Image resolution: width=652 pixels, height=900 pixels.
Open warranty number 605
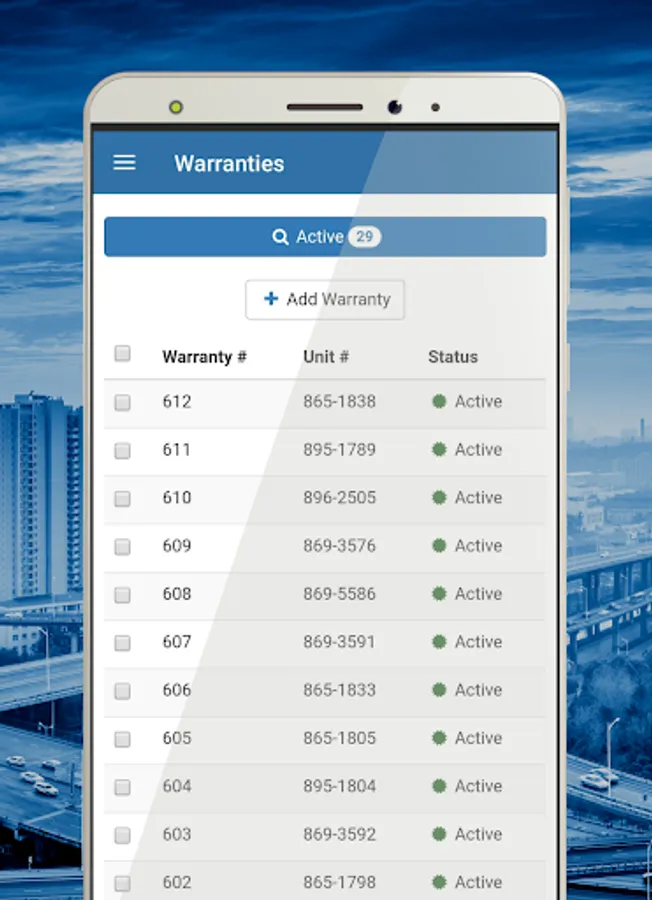coord(177,738)
